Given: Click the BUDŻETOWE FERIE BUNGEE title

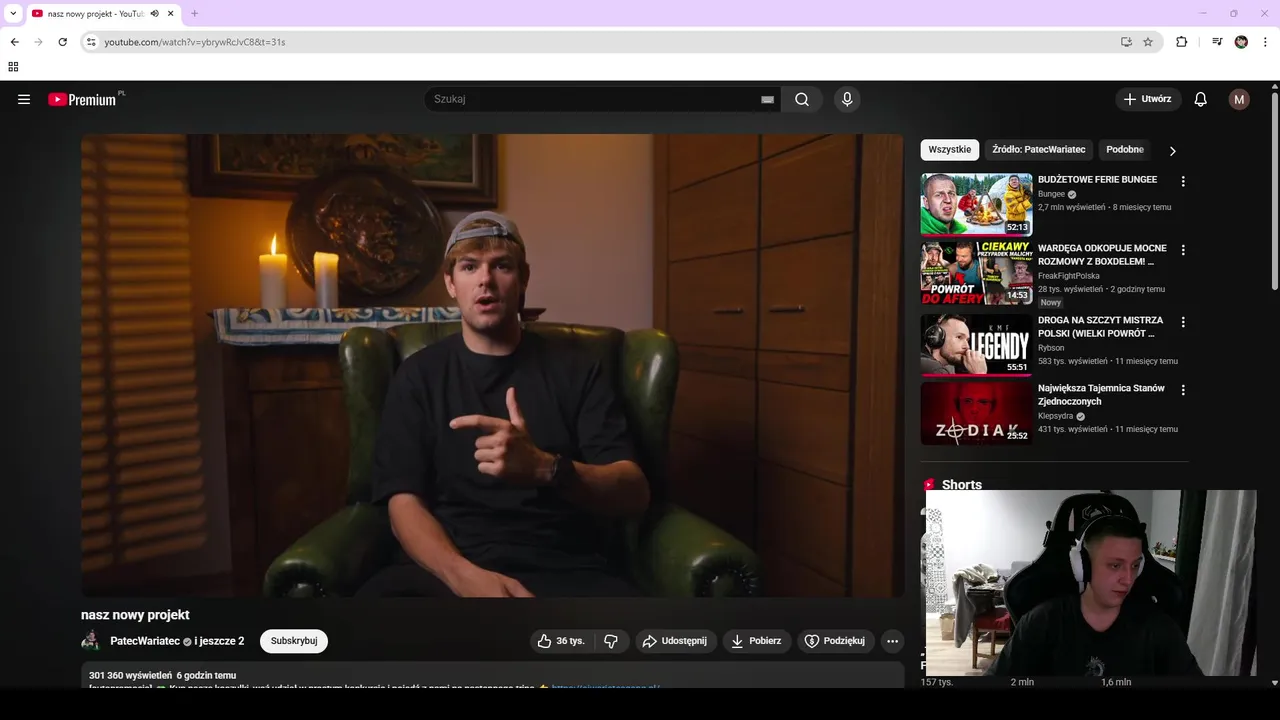Looking at the screenshot, I should click(1097, 180).
